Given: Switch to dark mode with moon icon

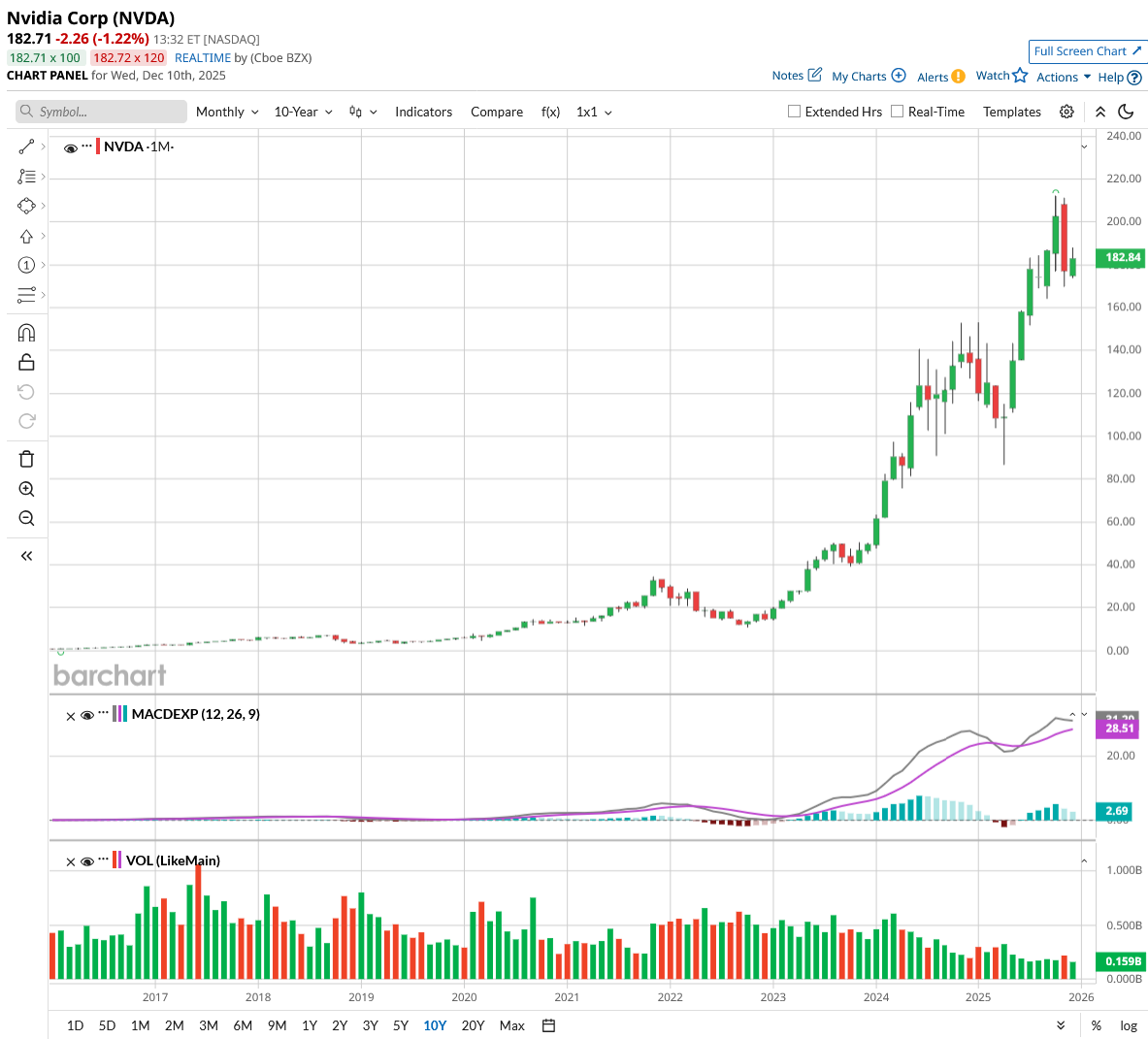Looking at the screenshot, I should [x=1127, y=112].
